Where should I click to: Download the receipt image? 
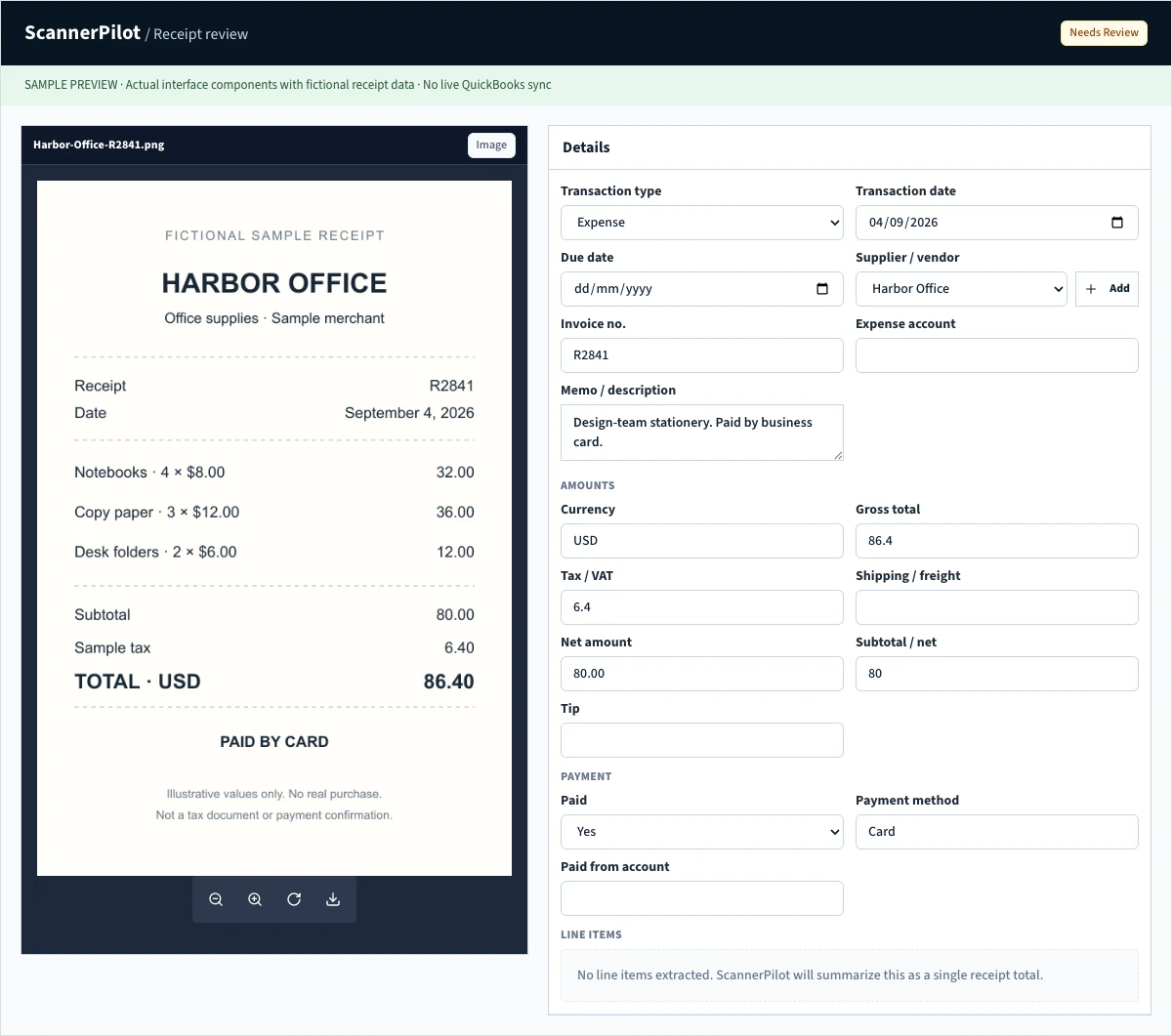(333, 899)
